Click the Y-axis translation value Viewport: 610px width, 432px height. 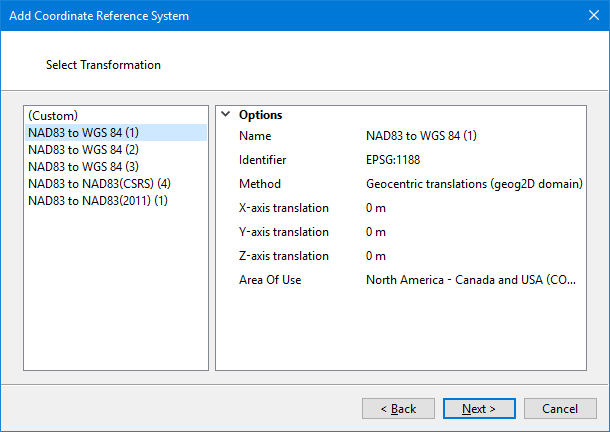[x=376, y=232]
